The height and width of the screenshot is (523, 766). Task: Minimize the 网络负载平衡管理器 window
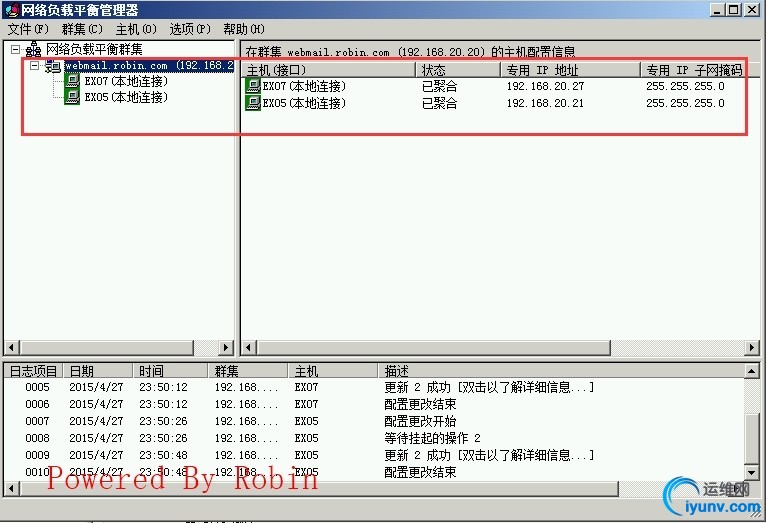(x=717, y=9)
